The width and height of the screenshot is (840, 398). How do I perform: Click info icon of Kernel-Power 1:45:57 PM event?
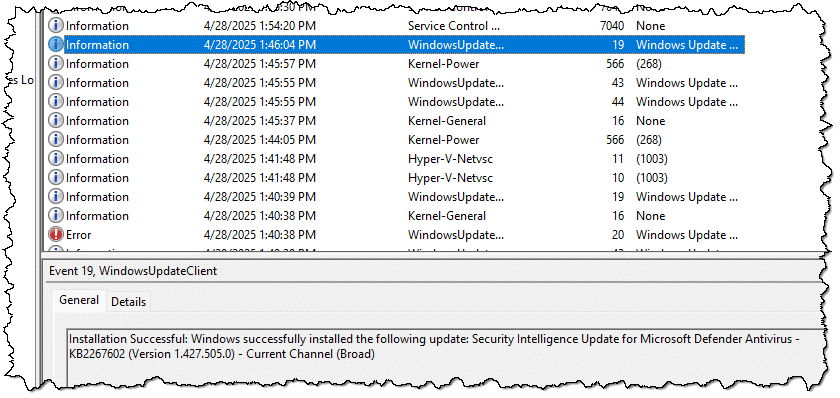pos(56,64)
